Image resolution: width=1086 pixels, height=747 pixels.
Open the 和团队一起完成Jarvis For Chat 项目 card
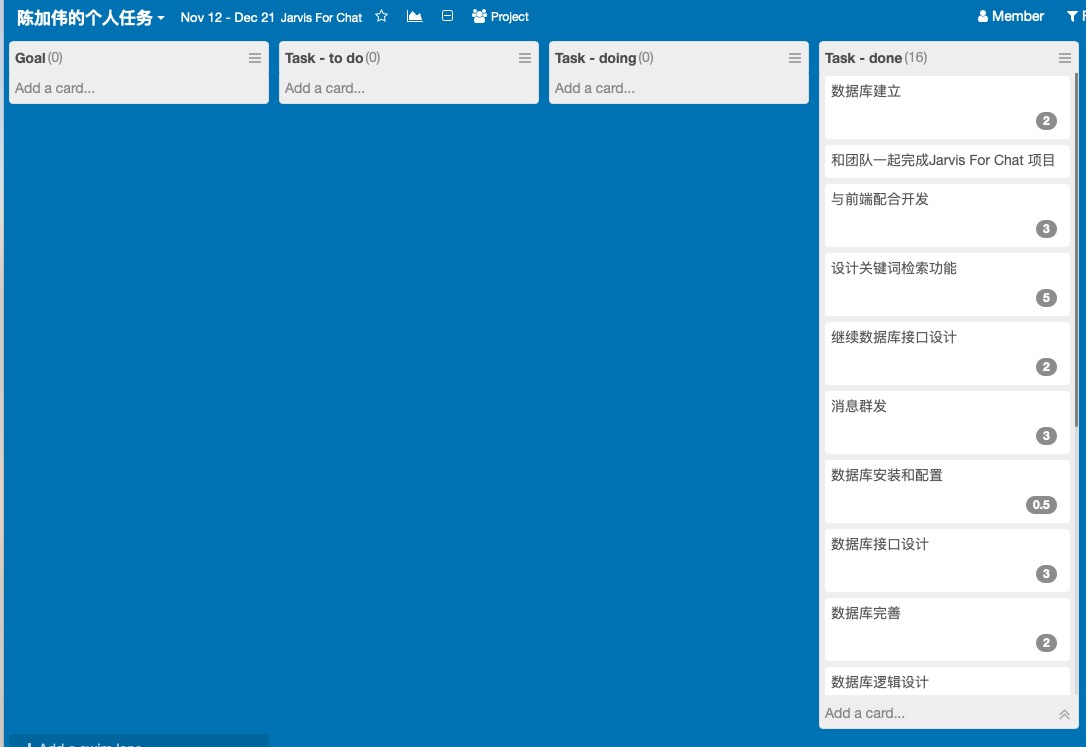[947, 161]
